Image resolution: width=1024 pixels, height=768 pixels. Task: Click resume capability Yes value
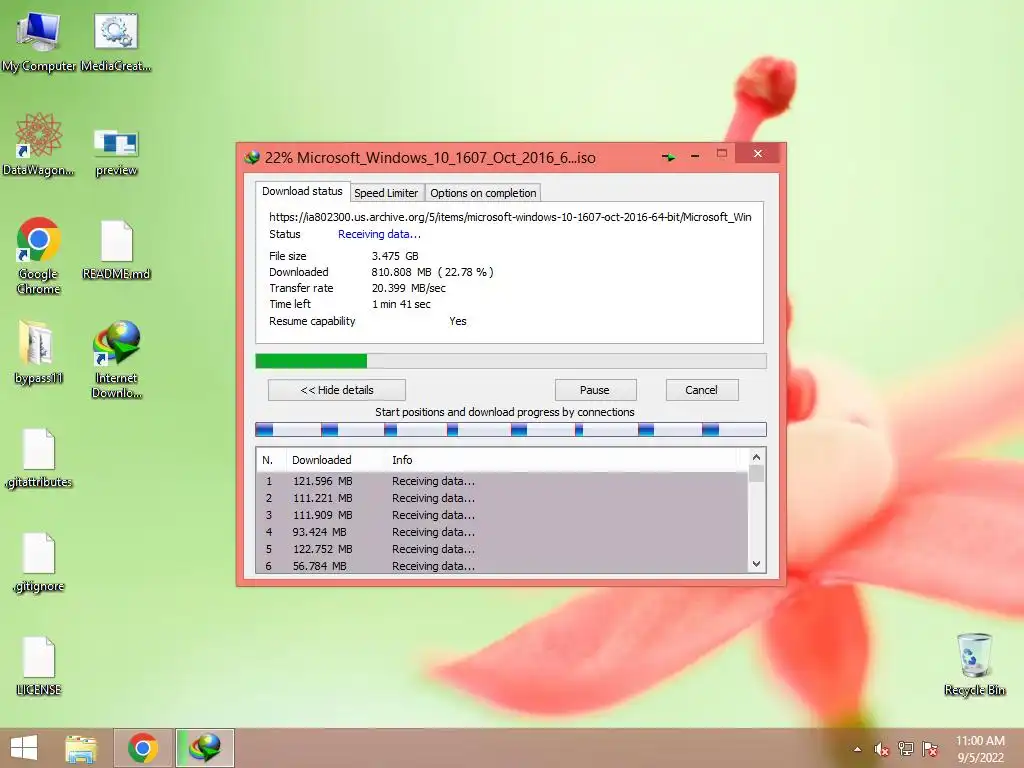click(x=458, y=321)
